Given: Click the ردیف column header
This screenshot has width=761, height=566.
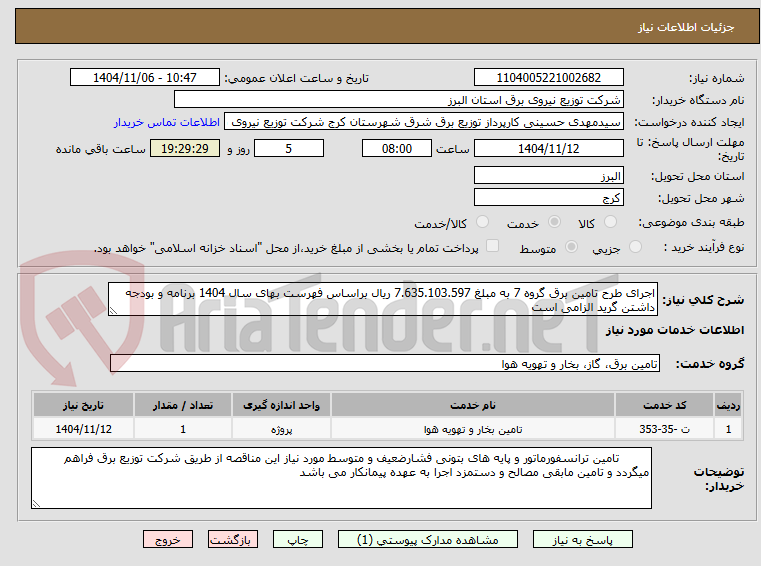Looking at the screenshot, I should pos(728,405).
